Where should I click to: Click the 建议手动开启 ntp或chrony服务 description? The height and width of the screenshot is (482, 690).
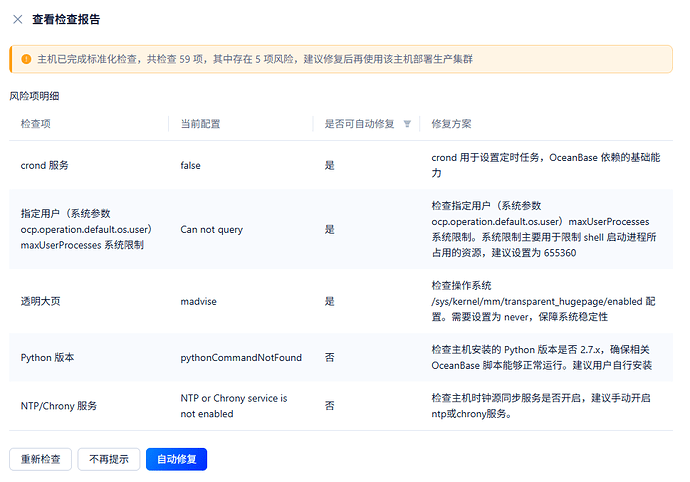pos(541,406)
